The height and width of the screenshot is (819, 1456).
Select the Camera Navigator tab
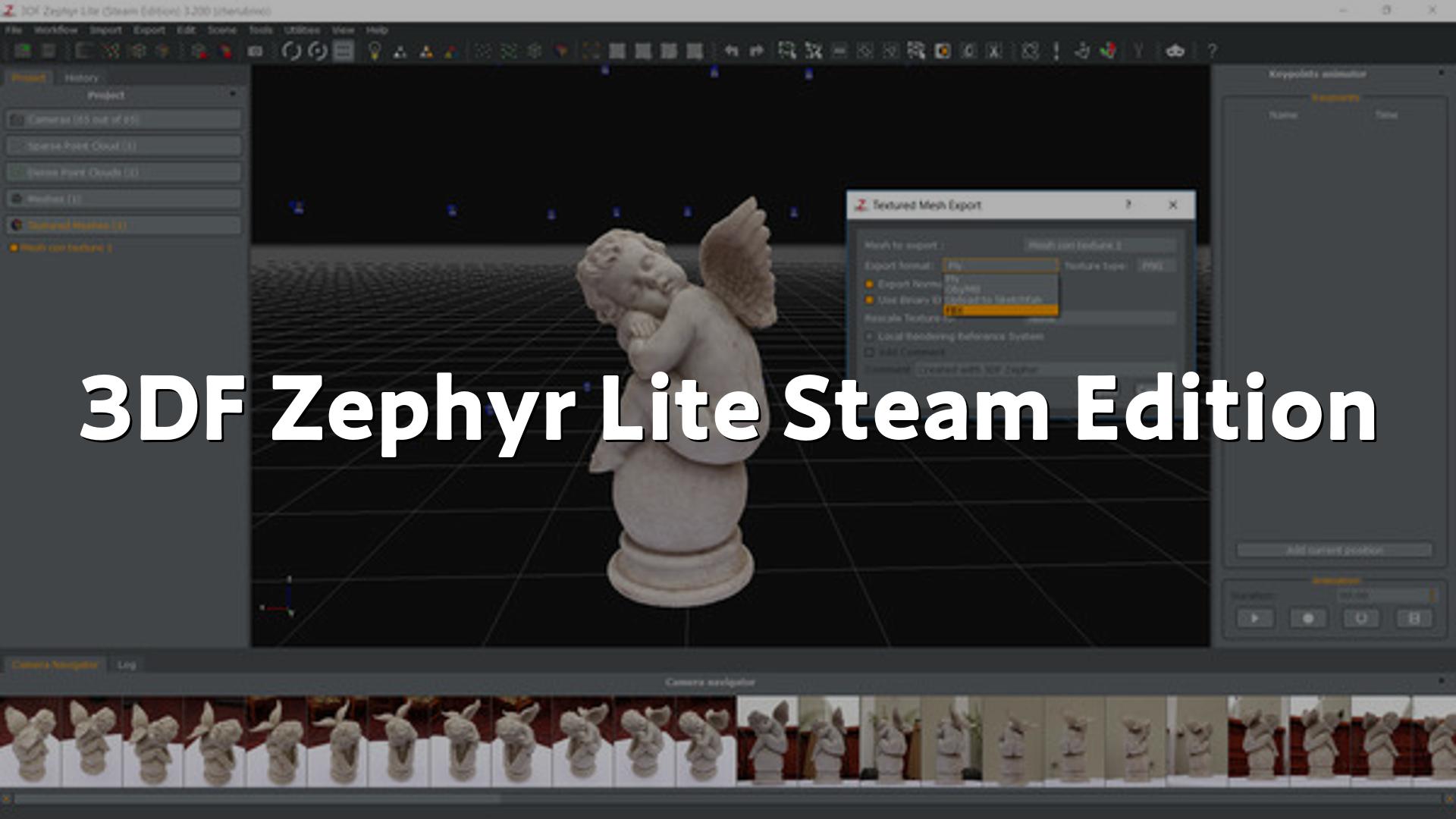tap(55, 664)
